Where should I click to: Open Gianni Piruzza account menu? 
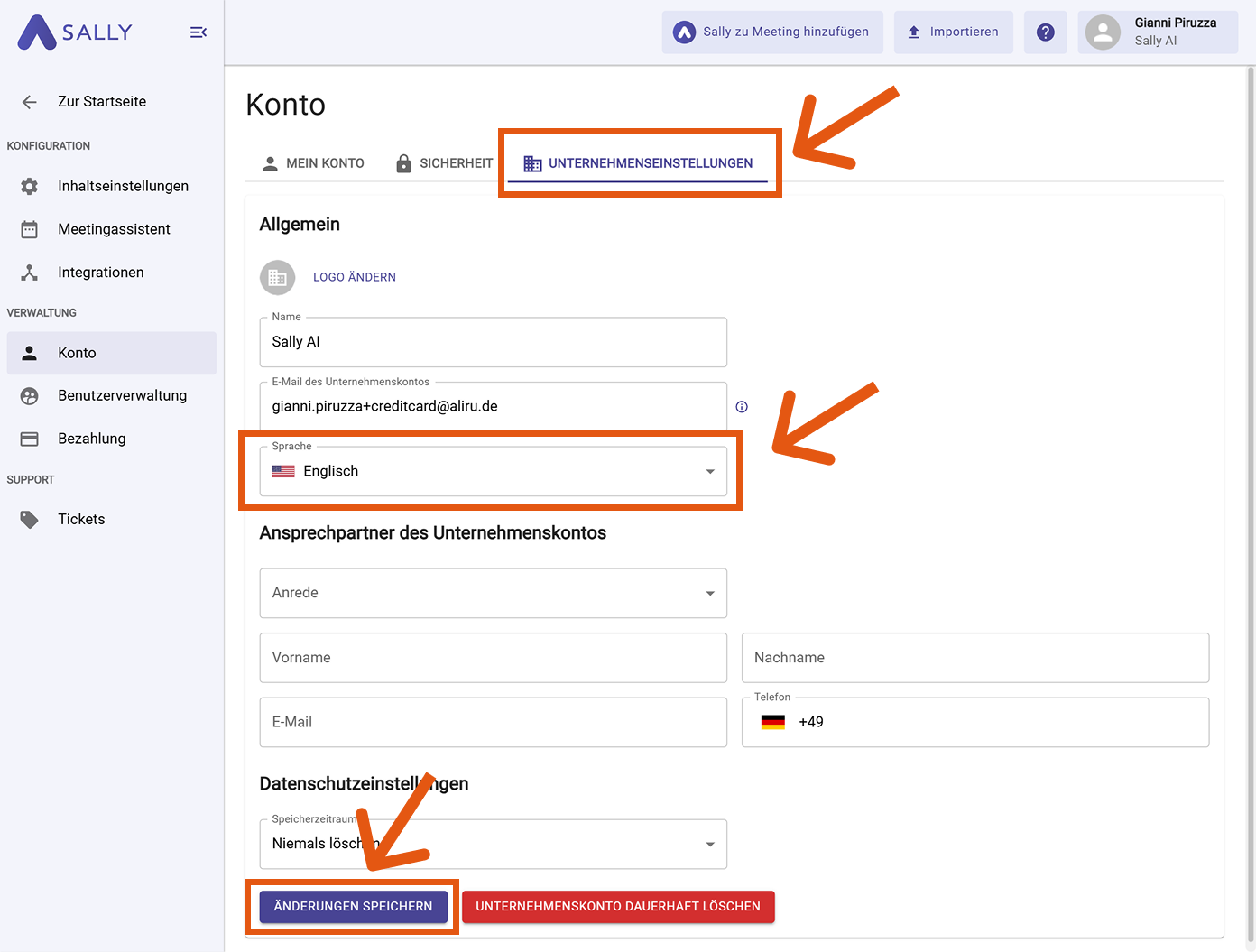(1158, 32)
